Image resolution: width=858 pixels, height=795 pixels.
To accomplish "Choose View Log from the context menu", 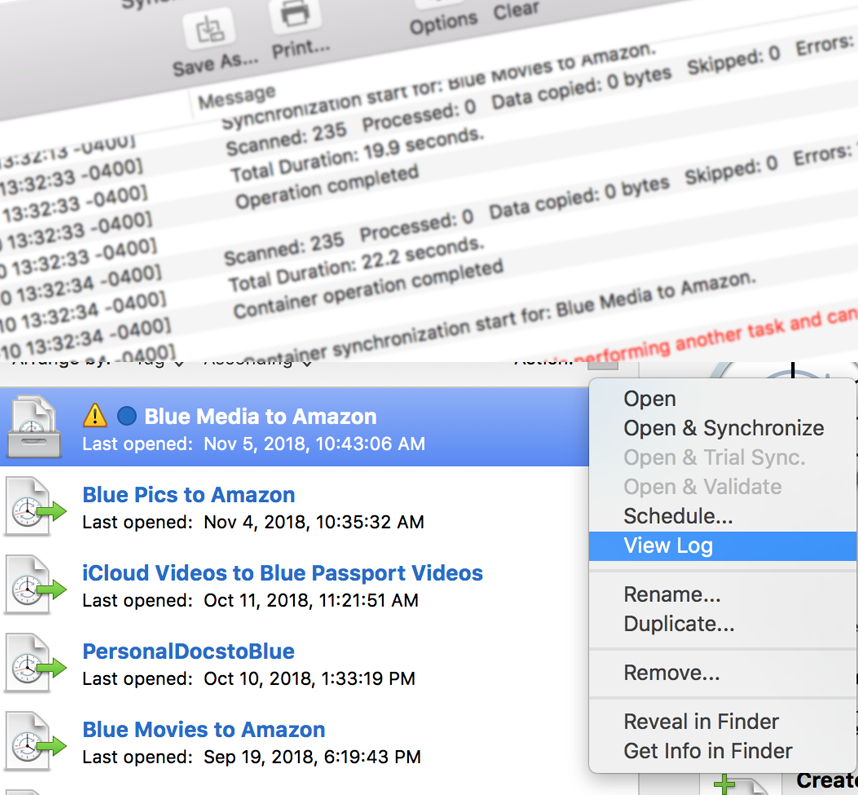I will pos(722,546).
